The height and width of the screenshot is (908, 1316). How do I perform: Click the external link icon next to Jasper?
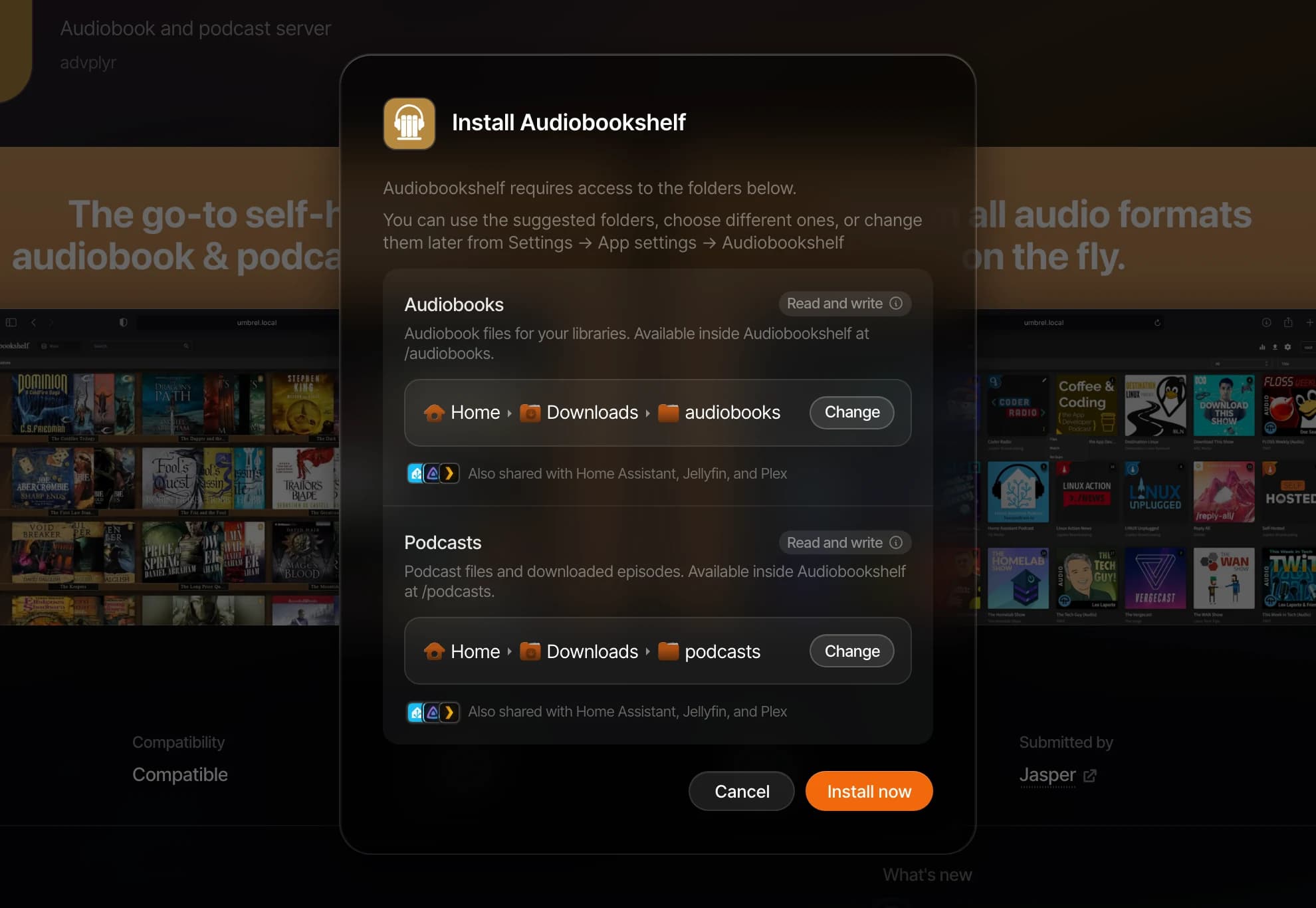1090,776
